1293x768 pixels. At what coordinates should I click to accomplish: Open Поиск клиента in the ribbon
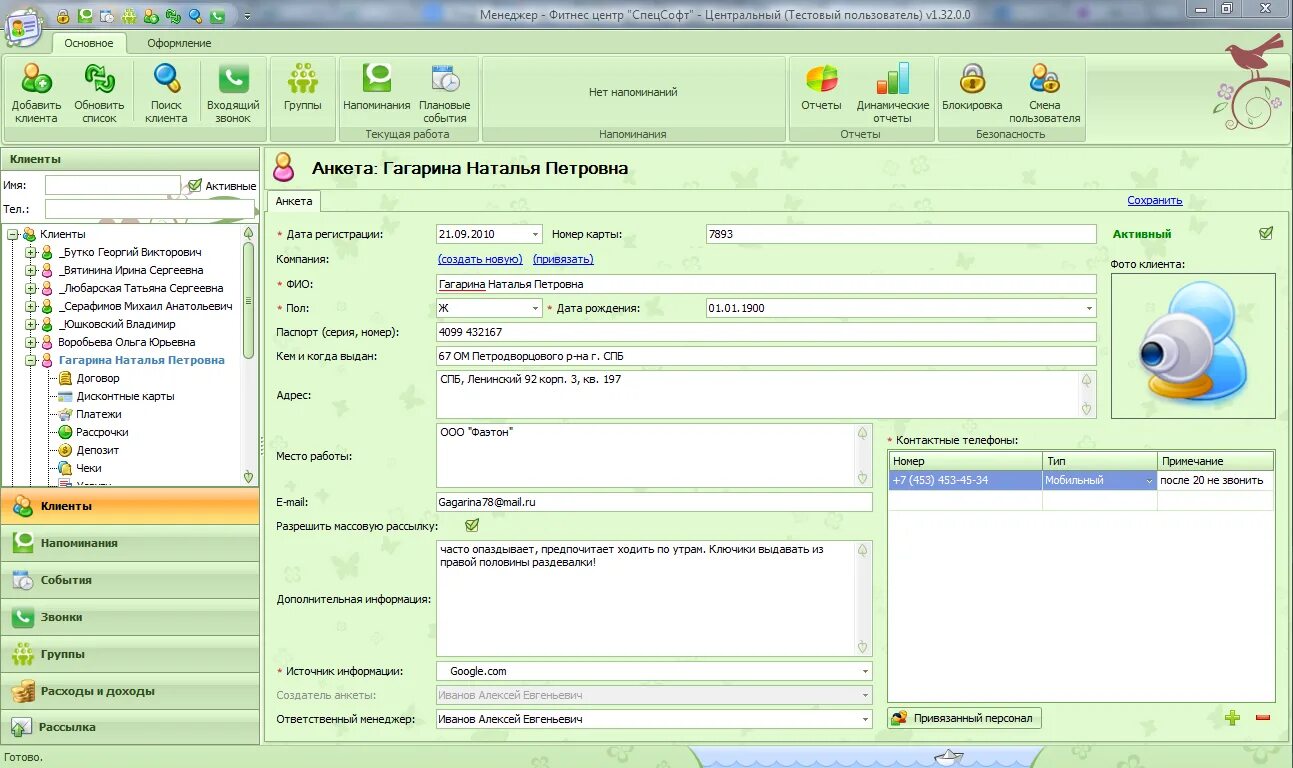pyautogui.click(x=166, y=93)
